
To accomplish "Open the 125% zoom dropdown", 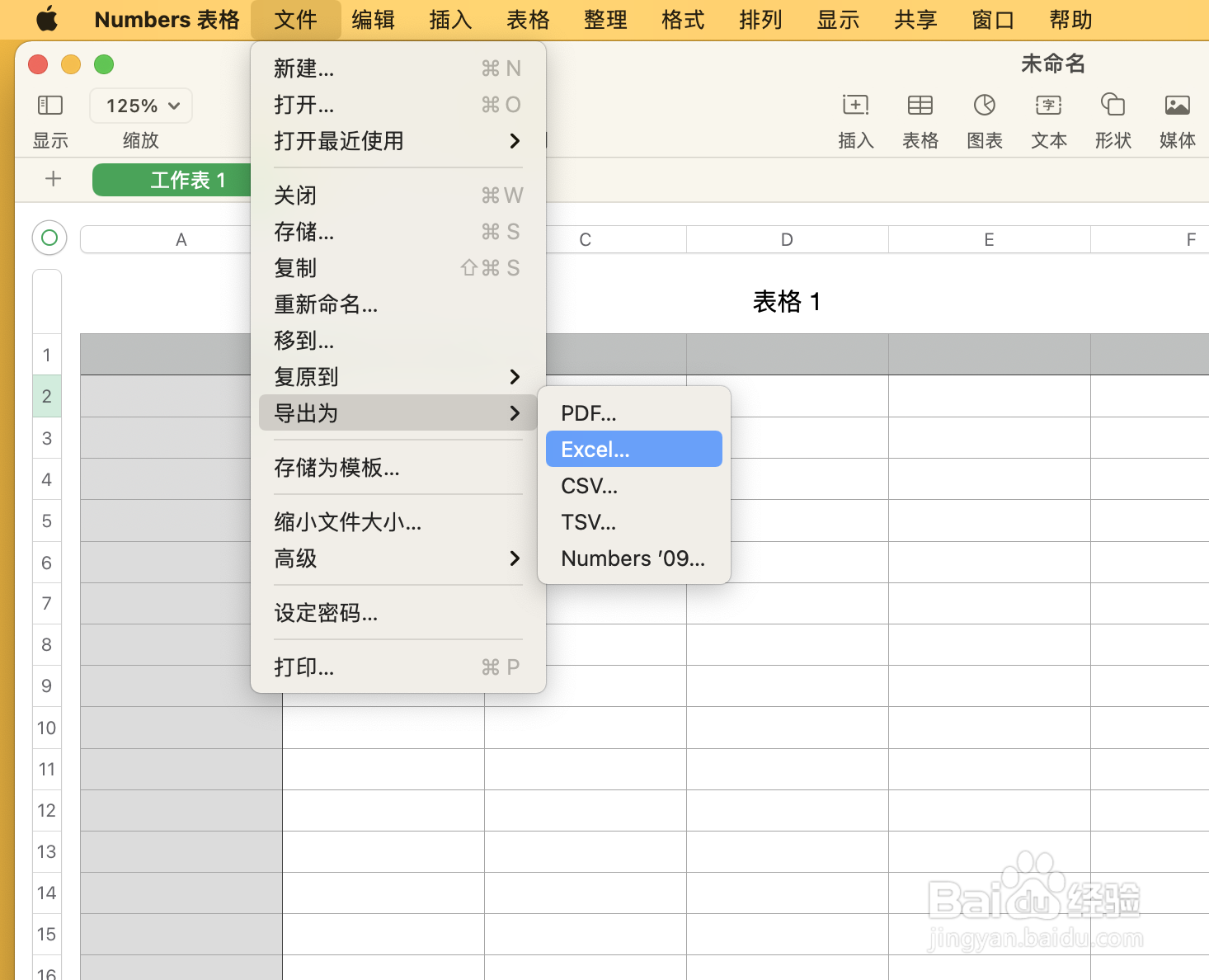I will coord(139,106).
